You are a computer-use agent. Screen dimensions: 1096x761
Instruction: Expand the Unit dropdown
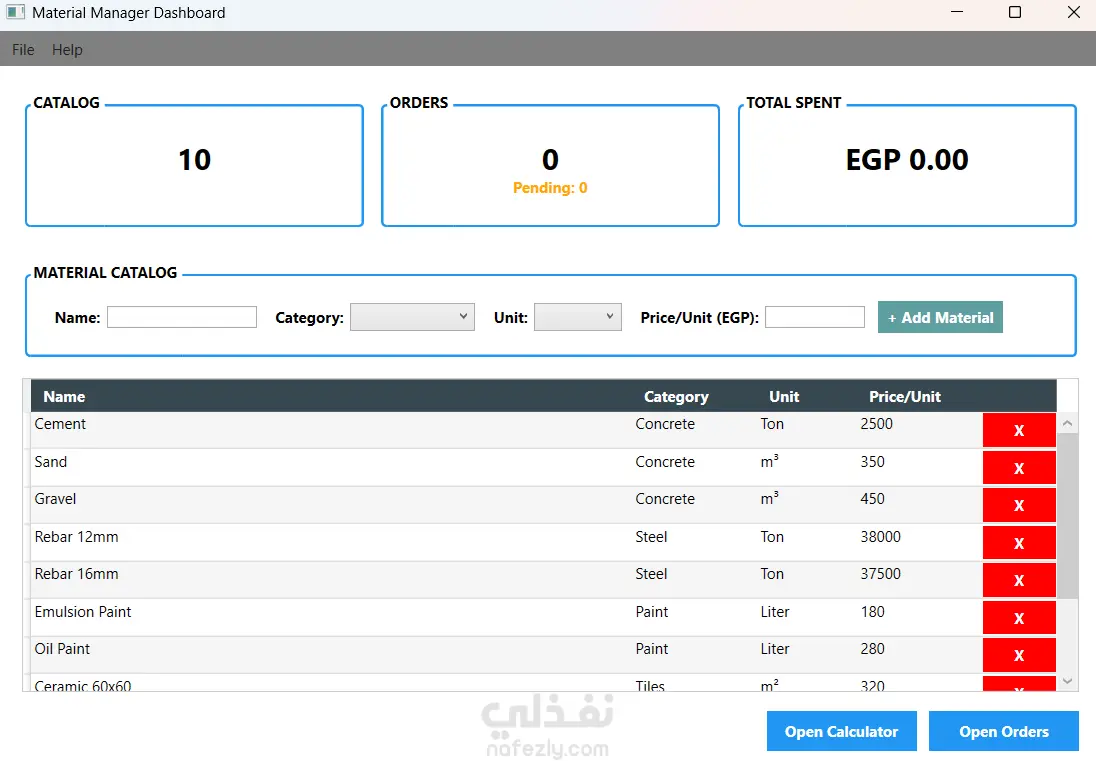pos(577,317)
